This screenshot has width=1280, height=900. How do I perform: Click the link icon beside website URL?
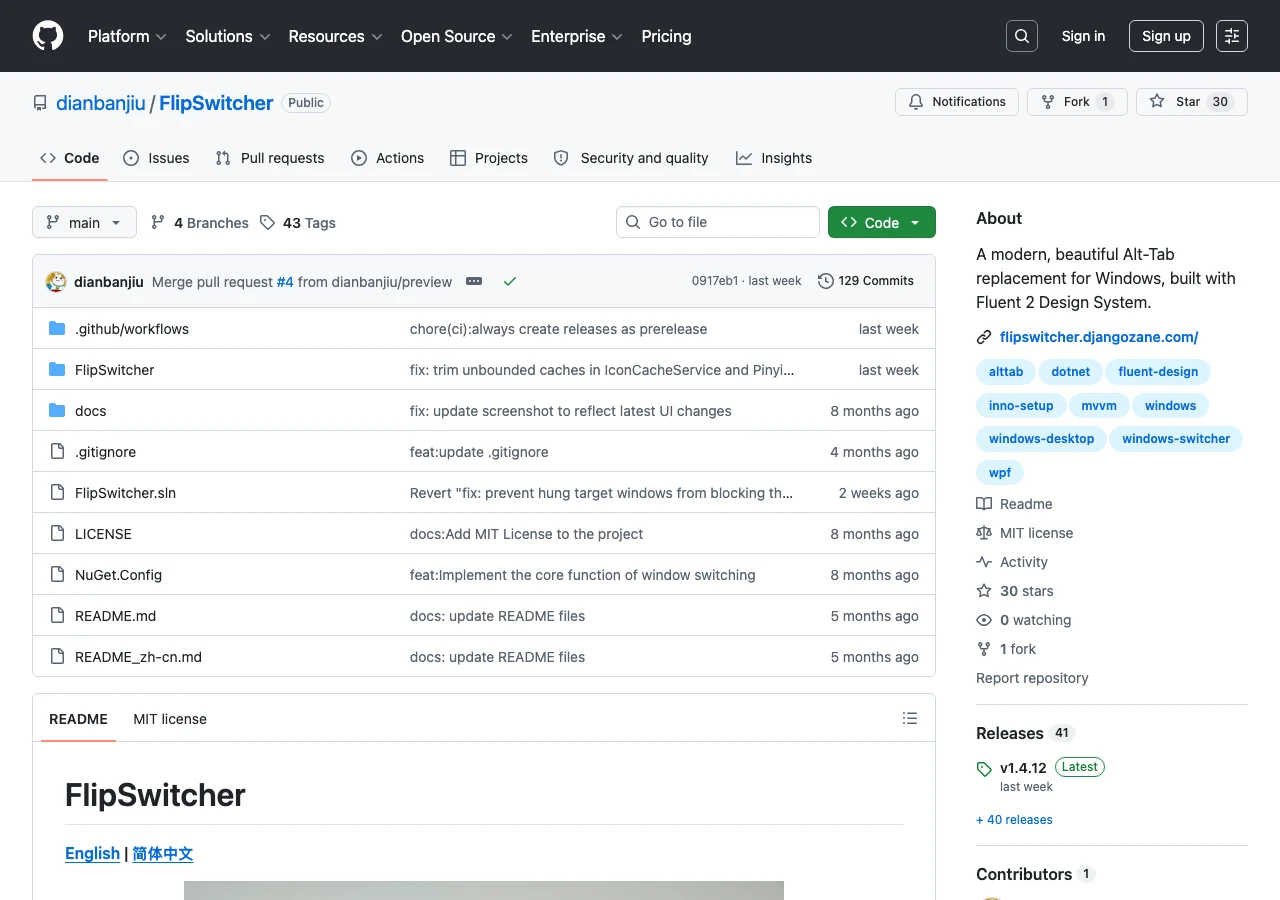(984, 338)
